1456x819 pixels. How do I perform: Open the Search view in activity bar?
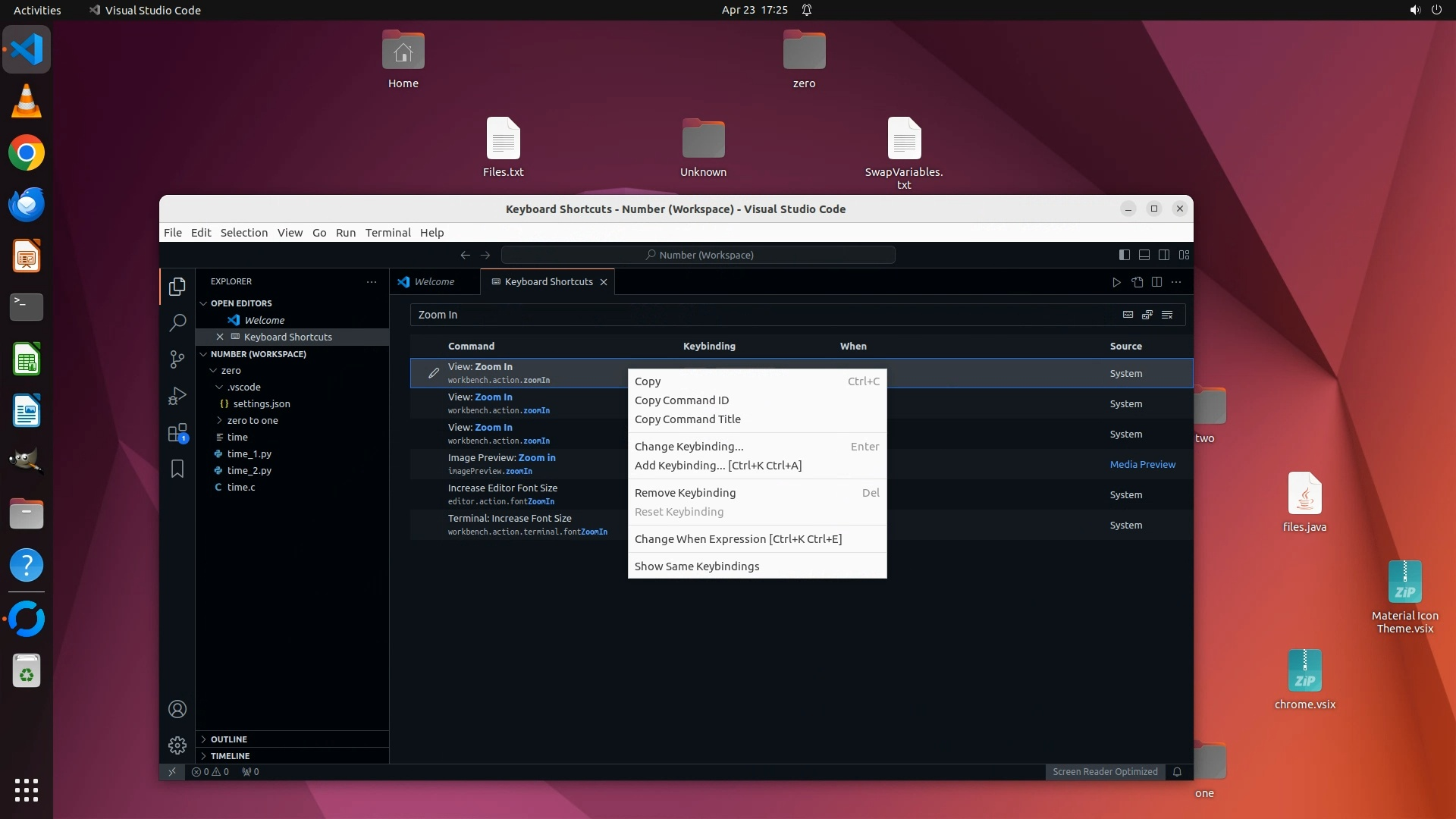click(177, 322)
